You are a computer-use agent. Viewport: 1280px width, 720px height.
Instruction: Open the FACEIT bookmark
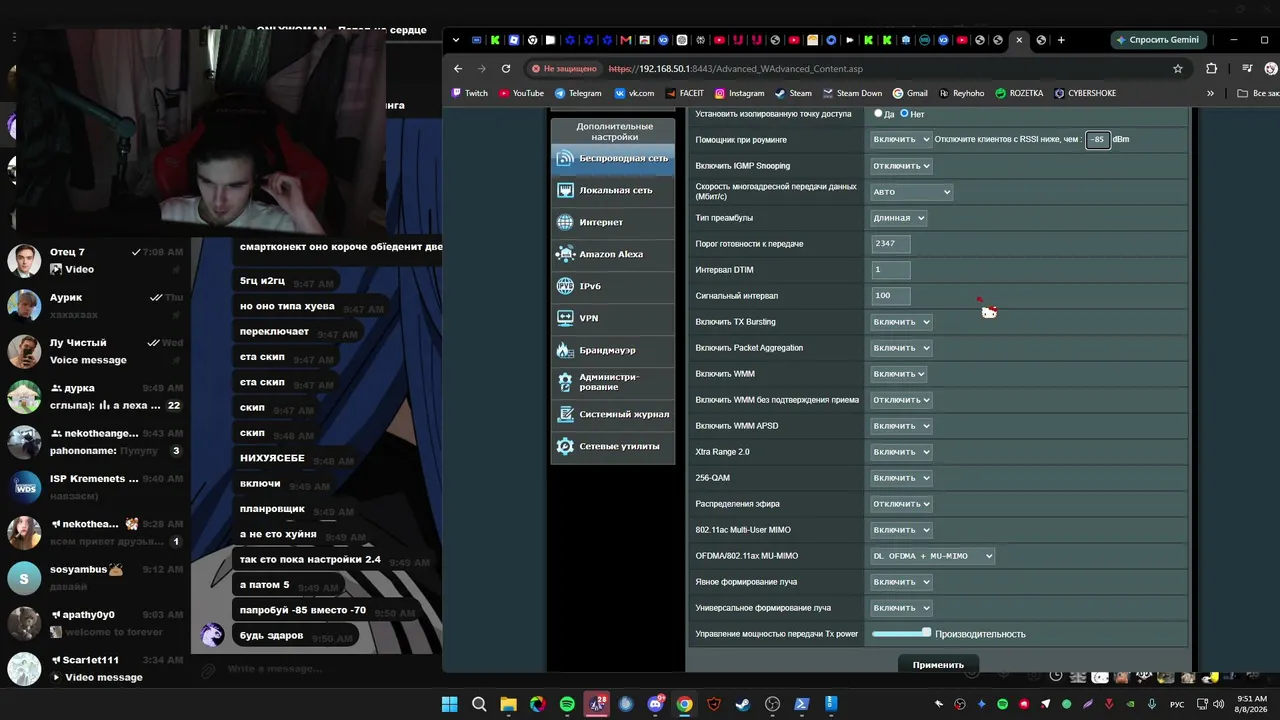[683, 93]
